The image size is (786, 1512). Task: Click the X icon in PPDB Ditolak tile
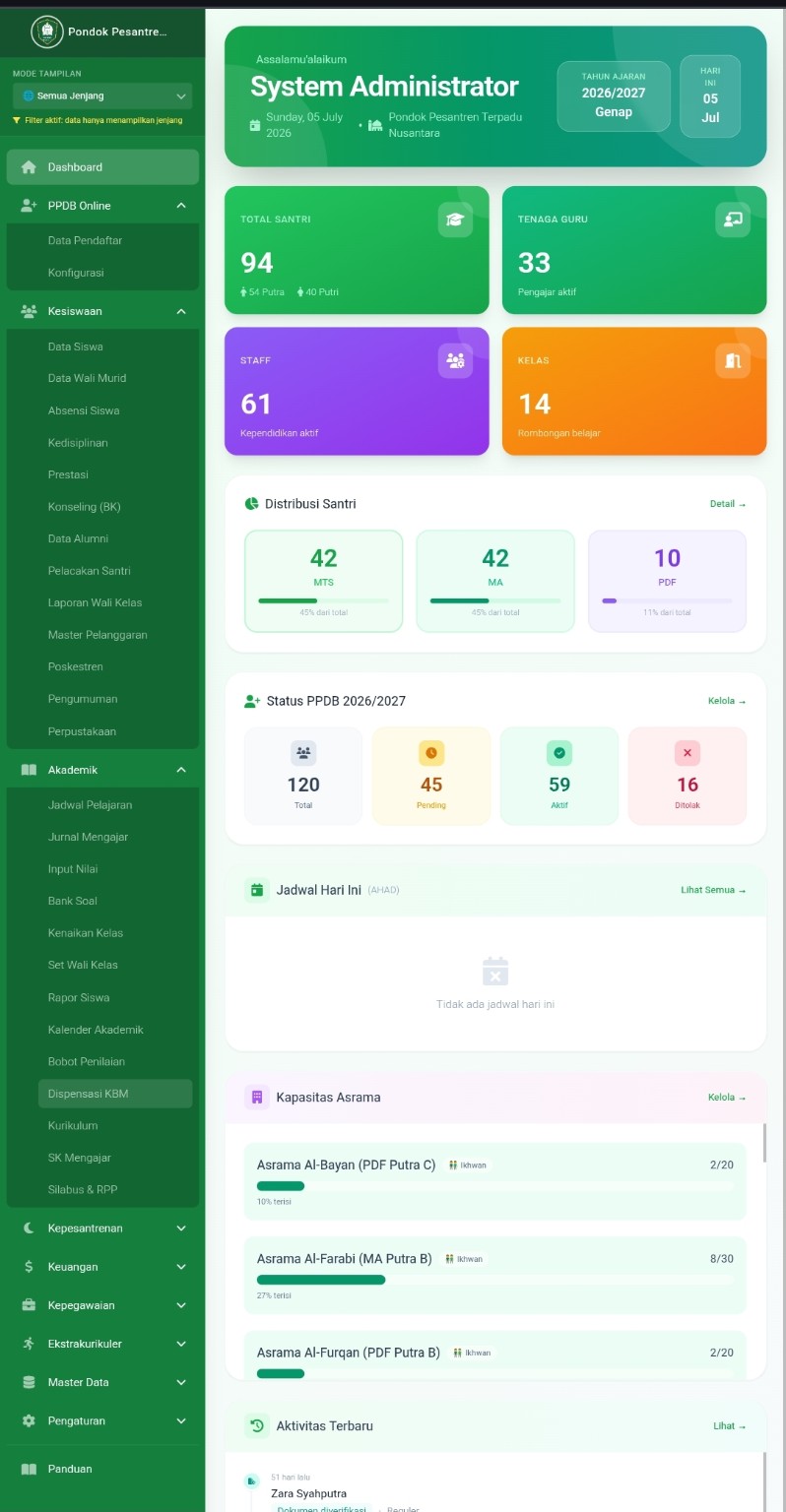coord(688,753)
